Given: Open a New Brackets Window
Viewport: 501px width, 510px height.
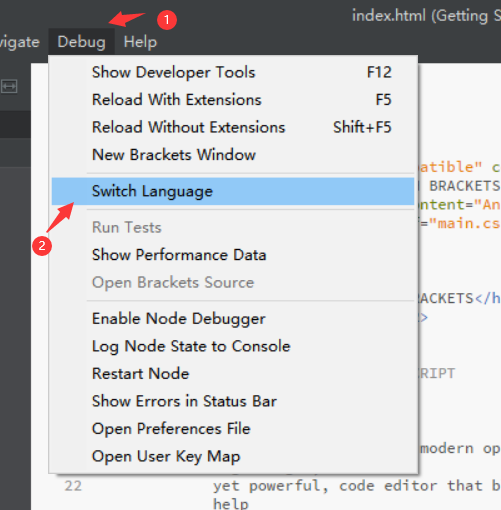Looking at the screenshot, I should pos(233,155).
